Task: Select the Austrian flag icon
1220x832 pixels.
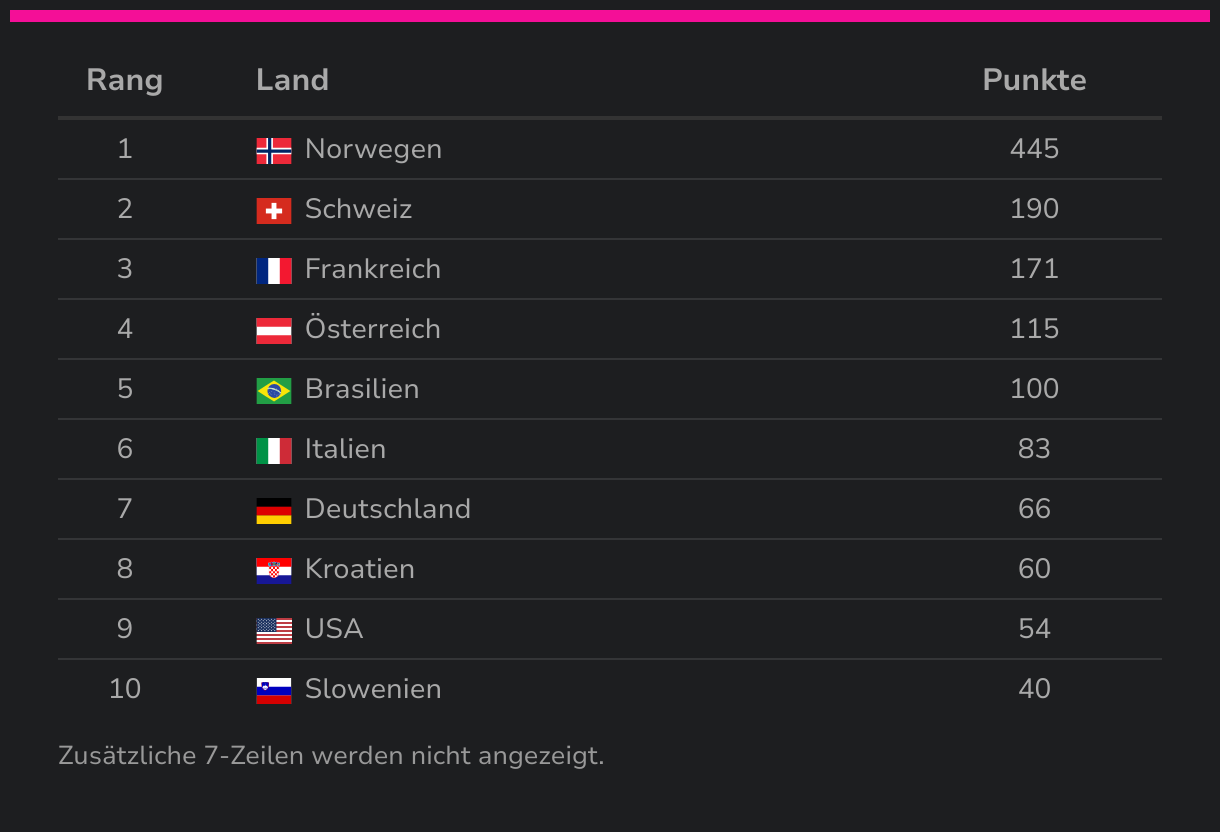Action: coord(273,330)
